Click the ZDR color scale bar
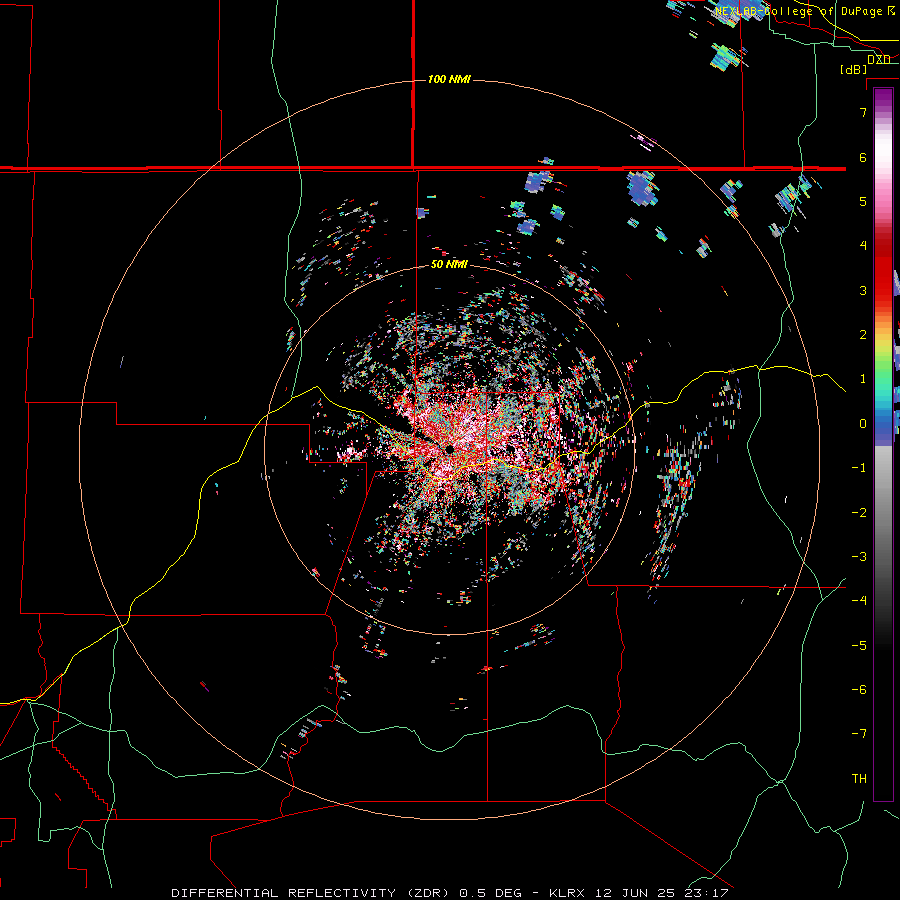Viewport: 900px width, 900px height. pyautogui.click(x=883, y=444)
